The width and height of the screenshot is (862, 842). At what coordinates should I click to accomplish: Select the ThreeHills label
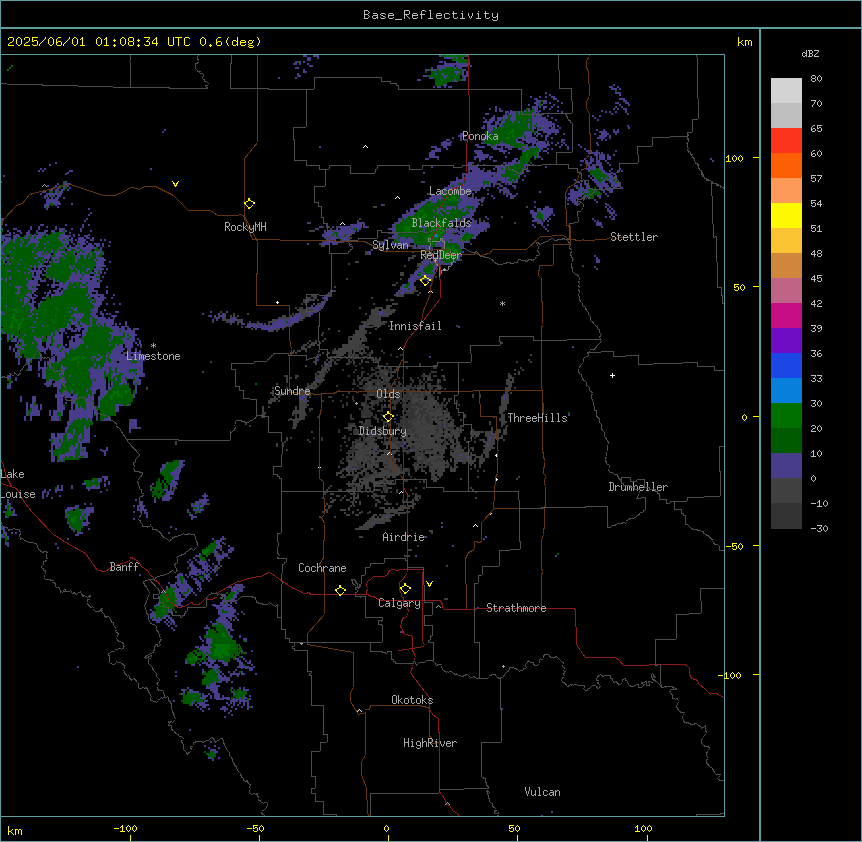pyautogui.click(x=537, y=418)
